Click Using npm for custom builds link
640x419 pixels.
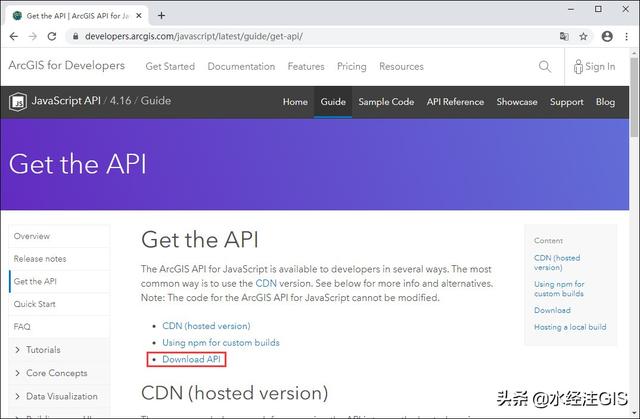tap(221, 343)
